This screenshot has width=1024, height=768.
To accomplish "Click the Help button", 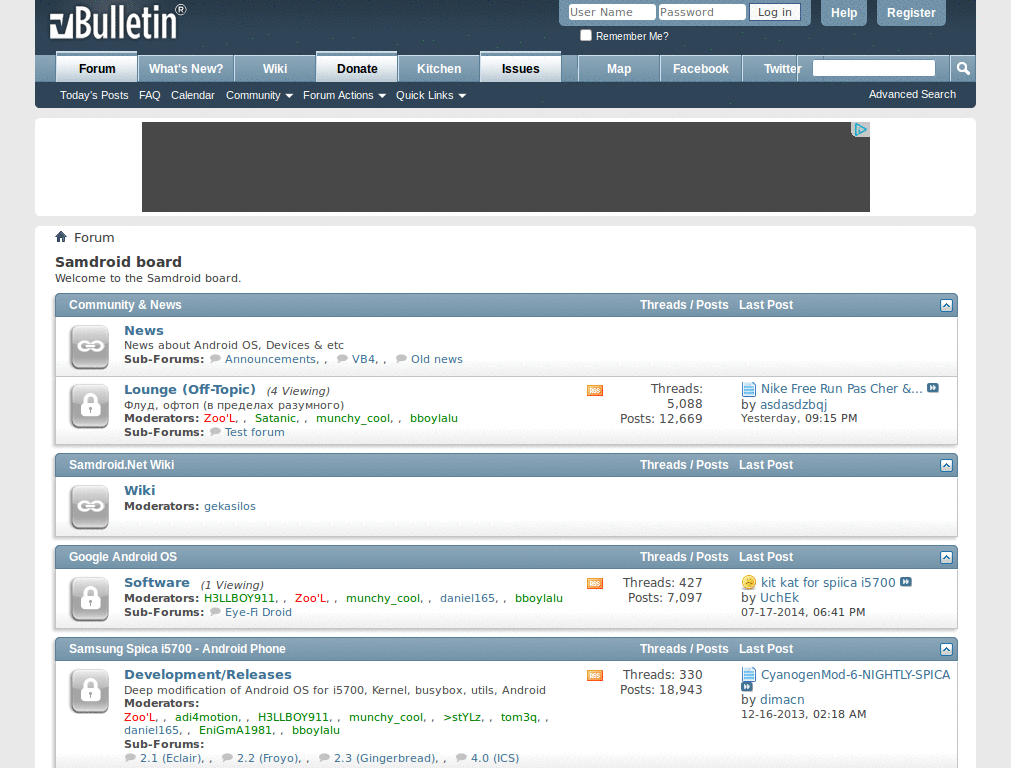I will (x=844, y=12).
